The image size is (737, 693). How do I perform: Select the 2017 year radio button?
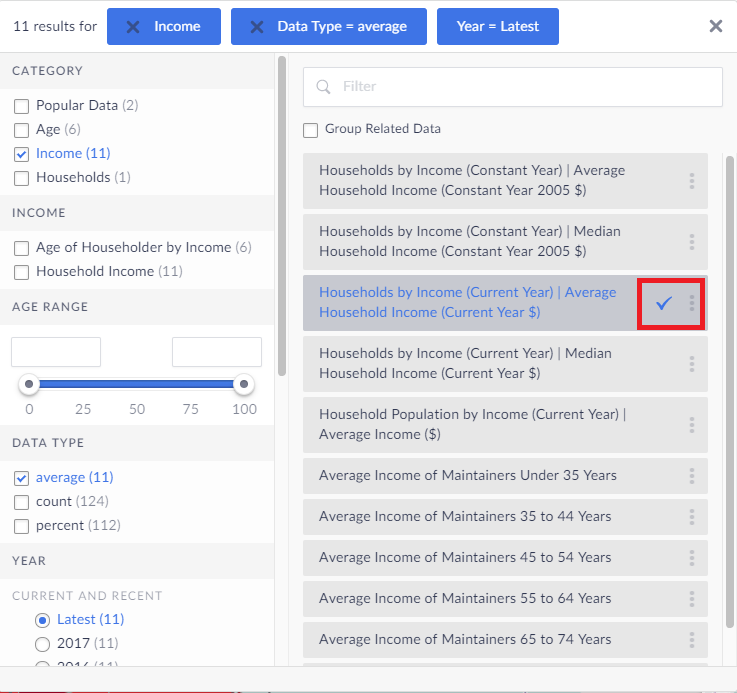coord(42,644)
